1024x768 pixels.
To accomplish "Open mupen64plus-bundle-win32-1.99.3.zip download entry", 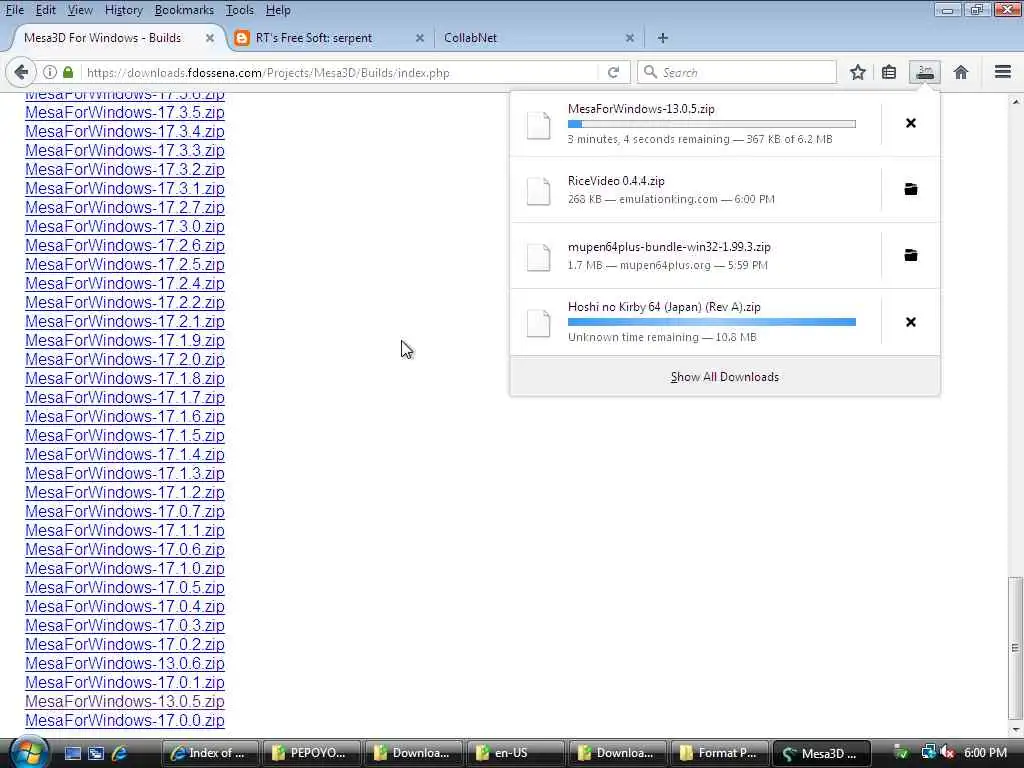I will (x=696, y=255).
